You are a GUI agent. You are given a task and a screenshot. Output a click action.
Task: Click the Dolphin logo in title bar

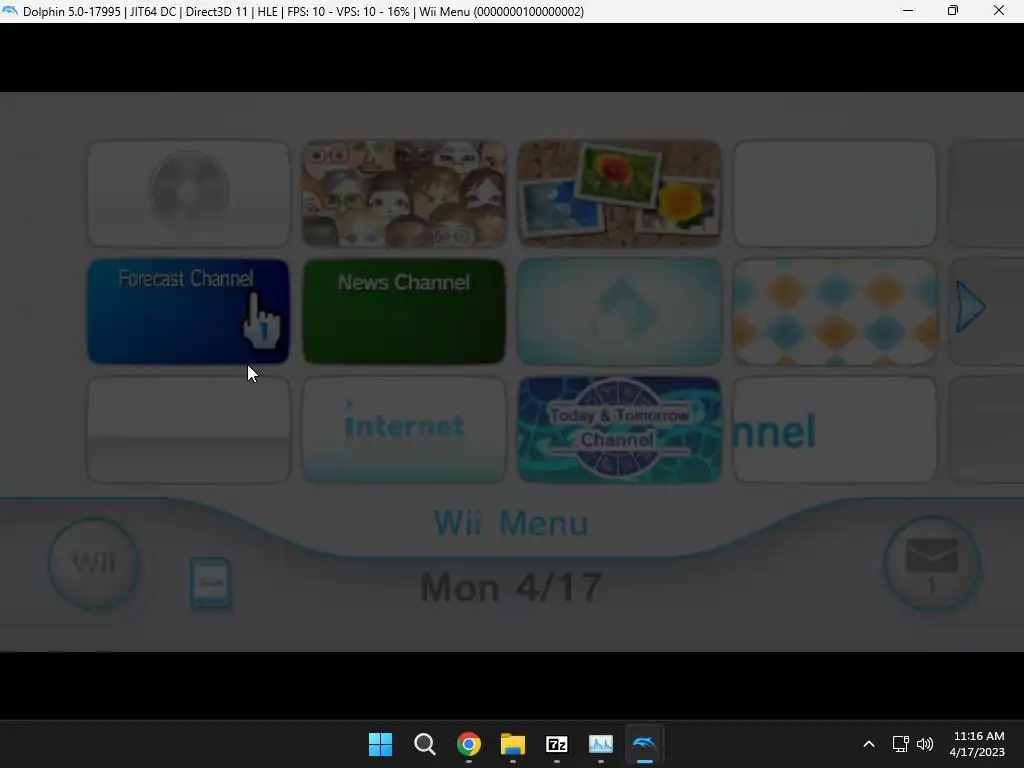point(10,11)
